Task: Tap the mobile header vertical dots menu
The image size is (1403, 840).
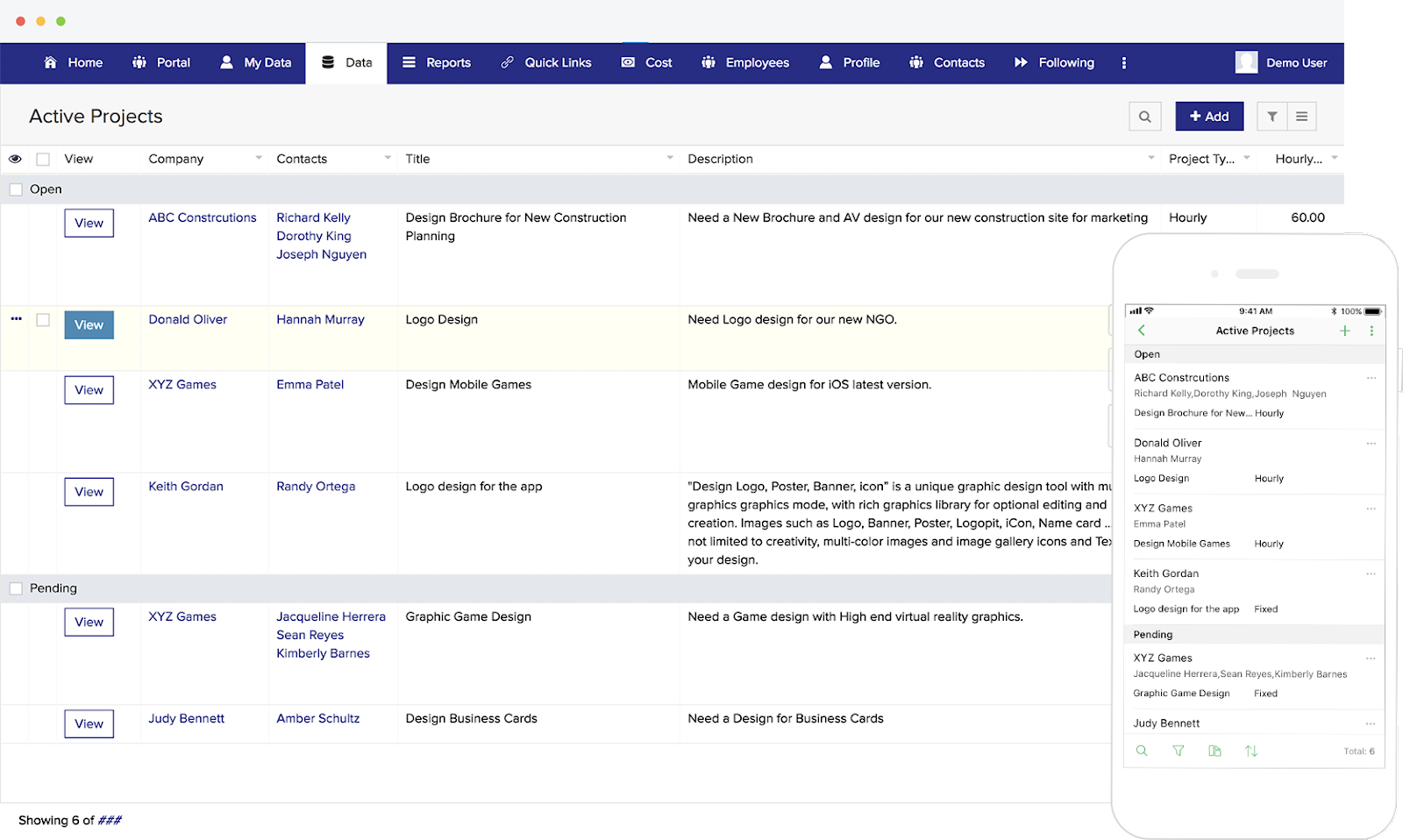Action: 1371,331
